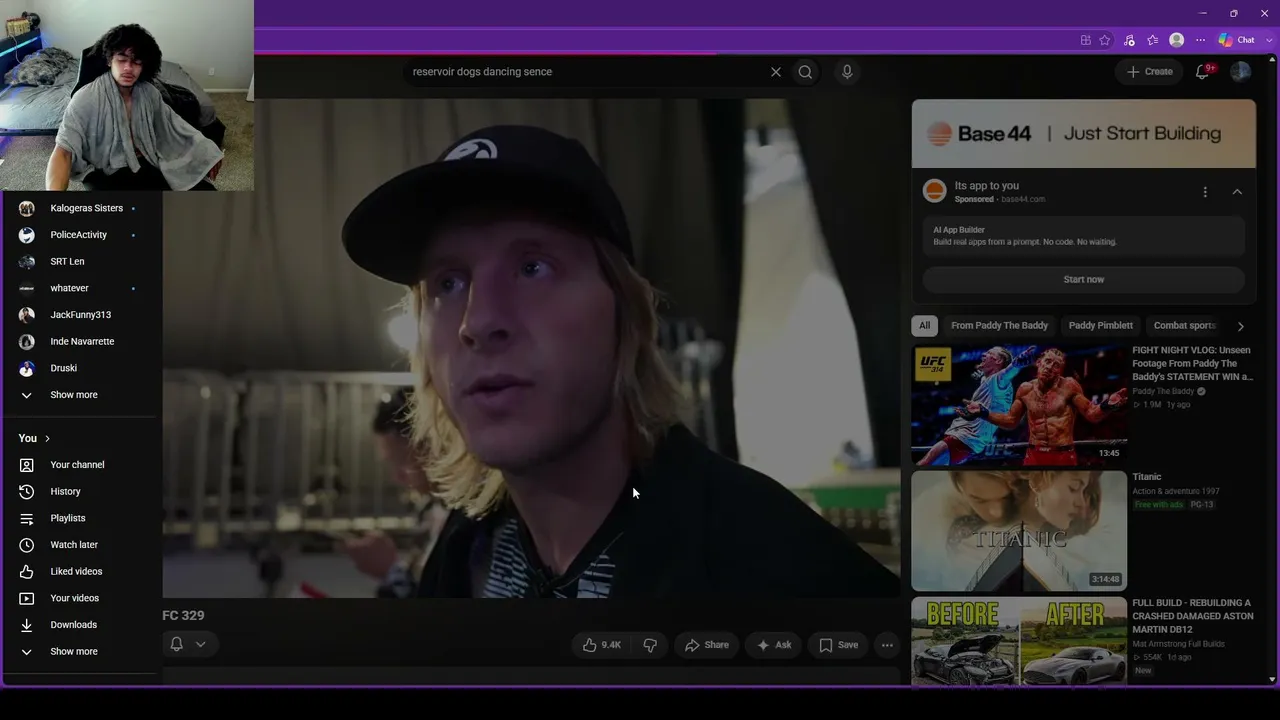1280x720 pixels.
Task: Start voice search with the microphone icon
Action: coord(847,72)
